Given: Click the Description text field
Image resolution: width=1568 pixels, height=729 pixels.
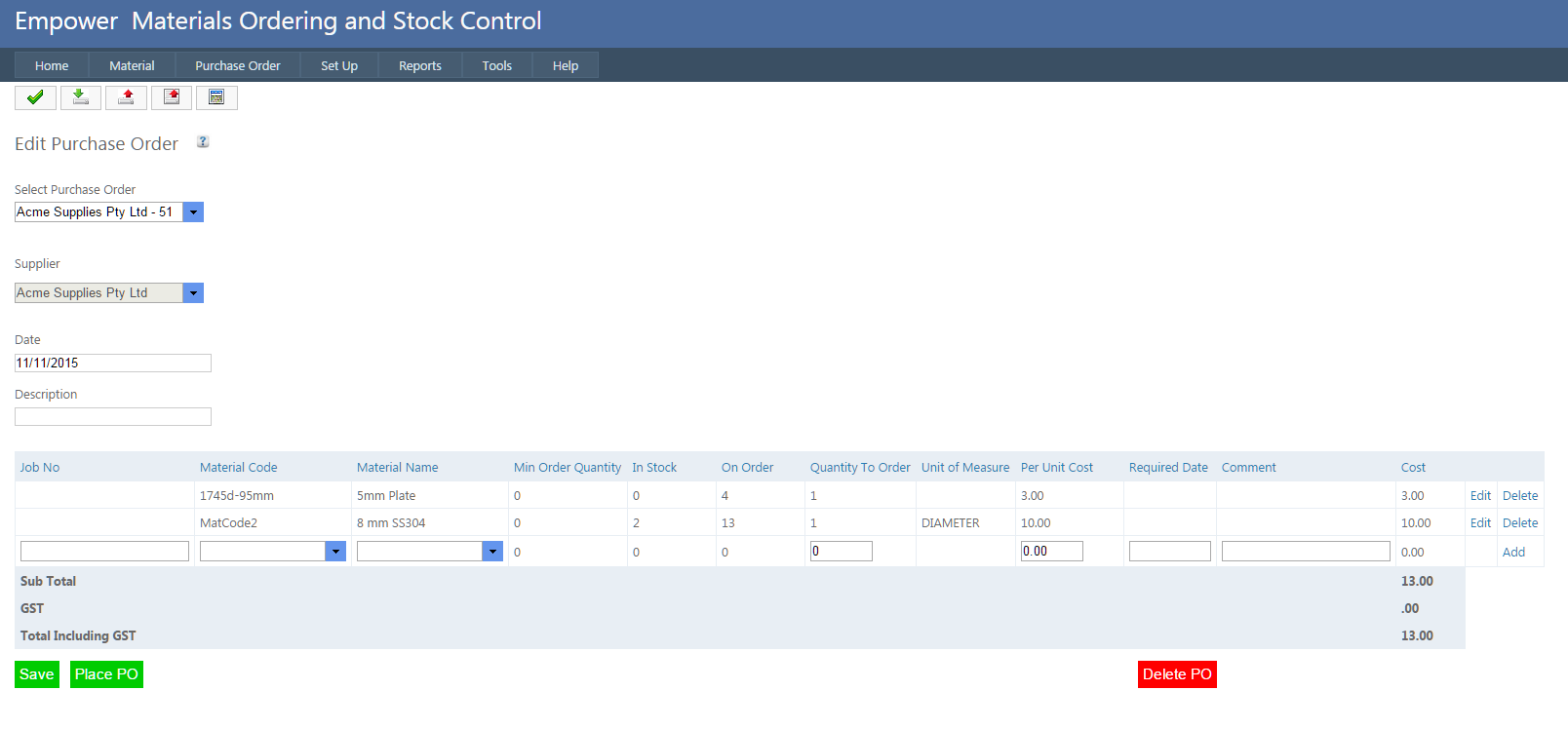Looking at the screenshot, I should 113,417.
